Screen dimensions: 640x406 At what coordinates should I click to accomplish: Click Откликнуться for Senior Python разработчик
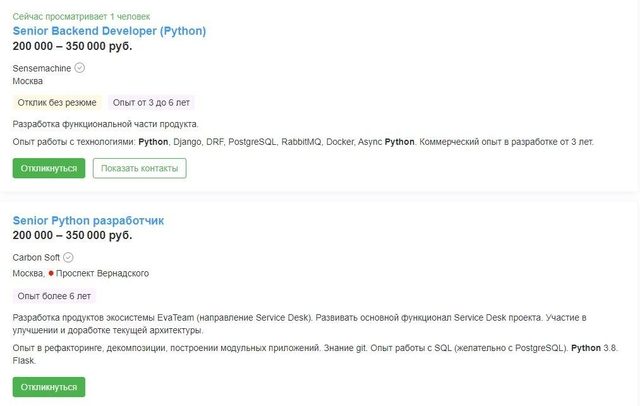(49, 387)
